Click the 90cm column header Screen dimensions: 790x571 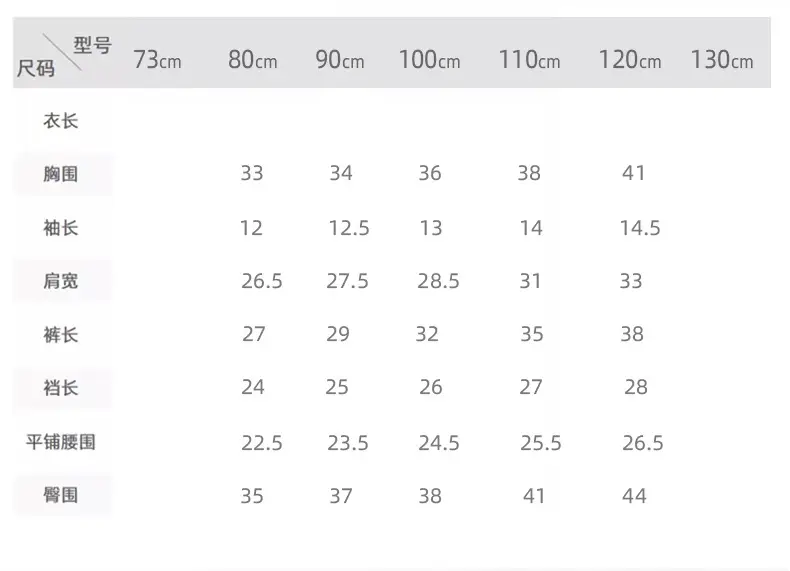click(340, 60)
